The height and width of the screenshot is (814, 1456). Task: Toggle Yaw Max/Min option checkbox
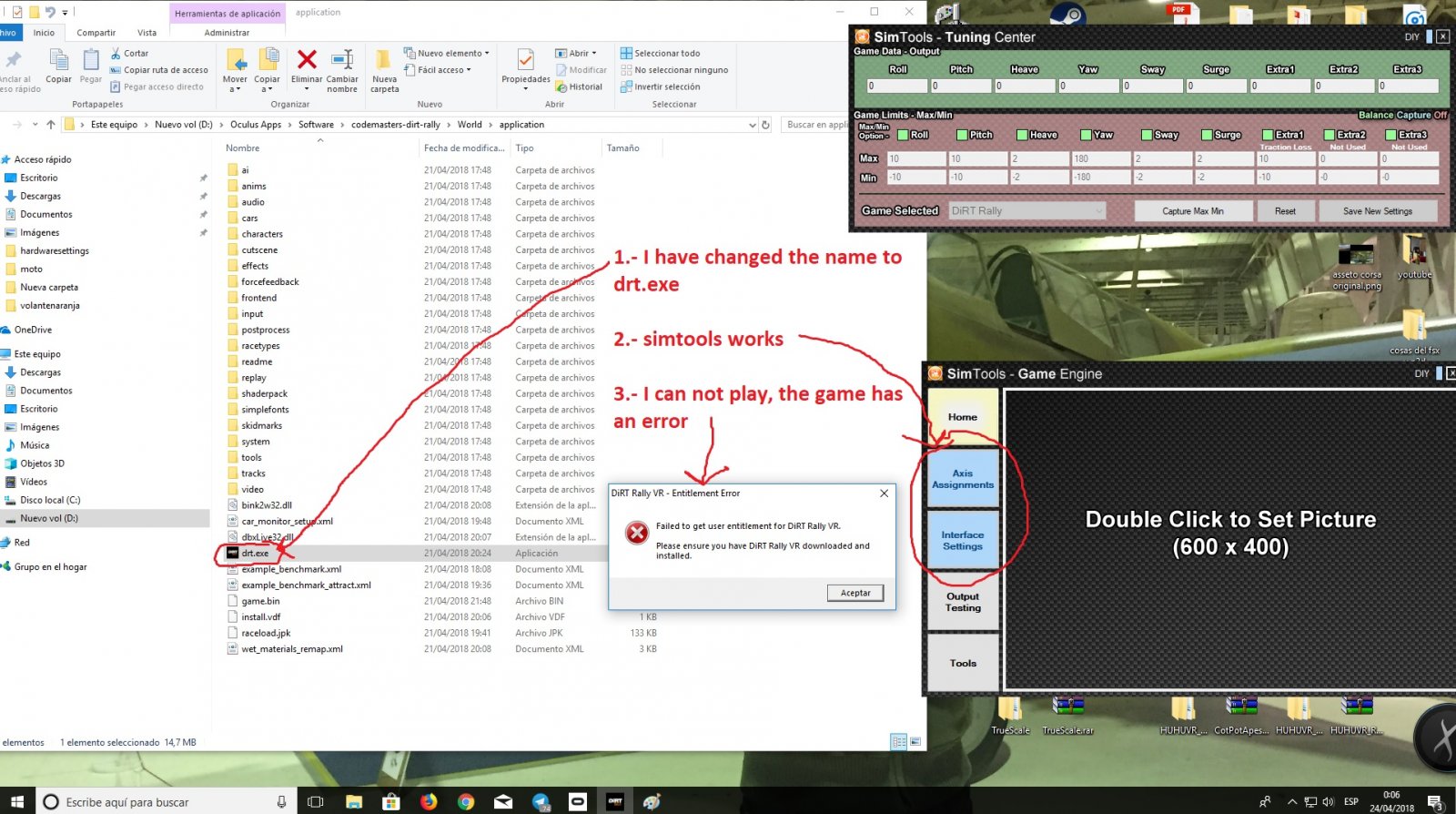tap(1086, 135)
